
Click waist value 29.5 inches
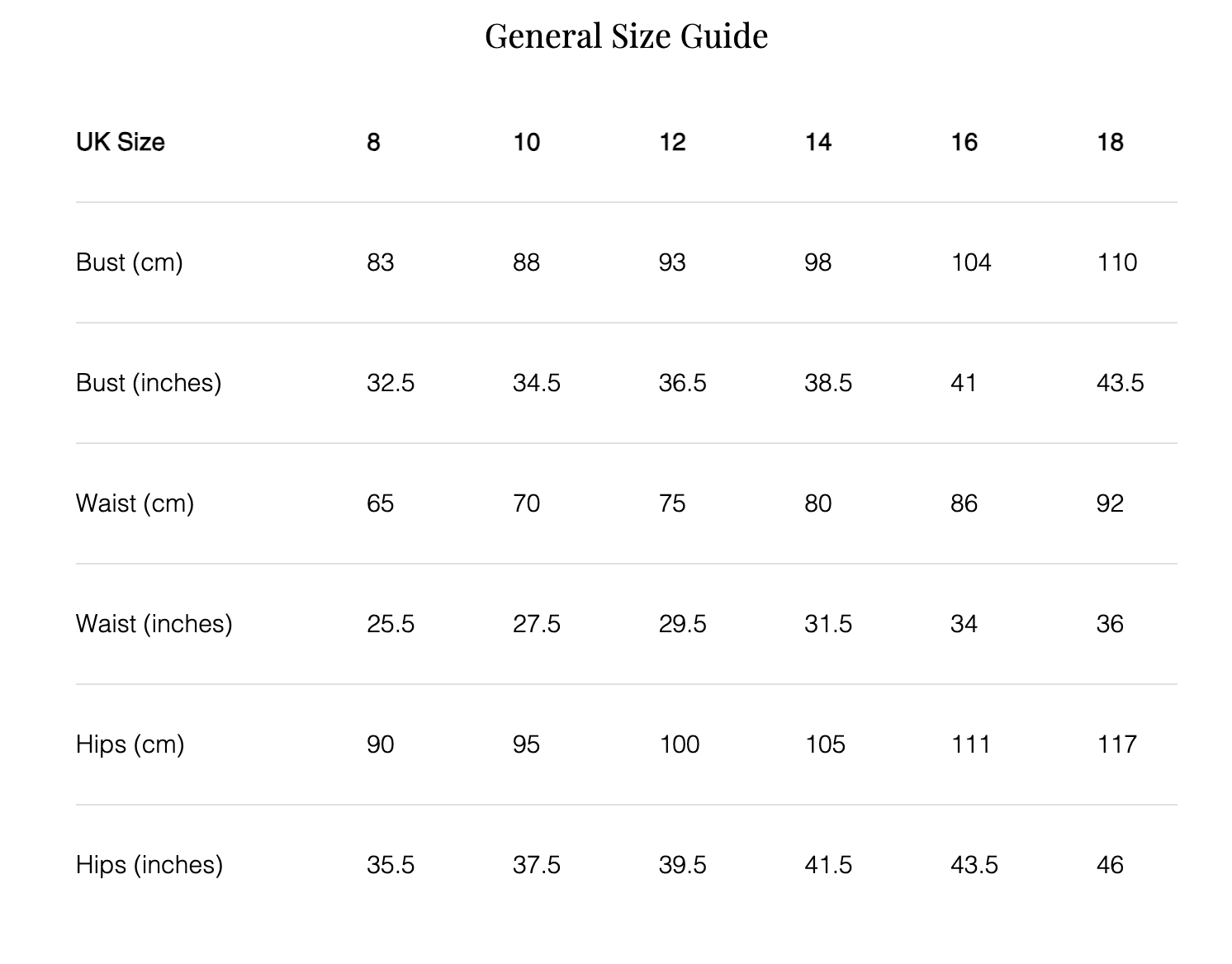click(x=682, y=624)
